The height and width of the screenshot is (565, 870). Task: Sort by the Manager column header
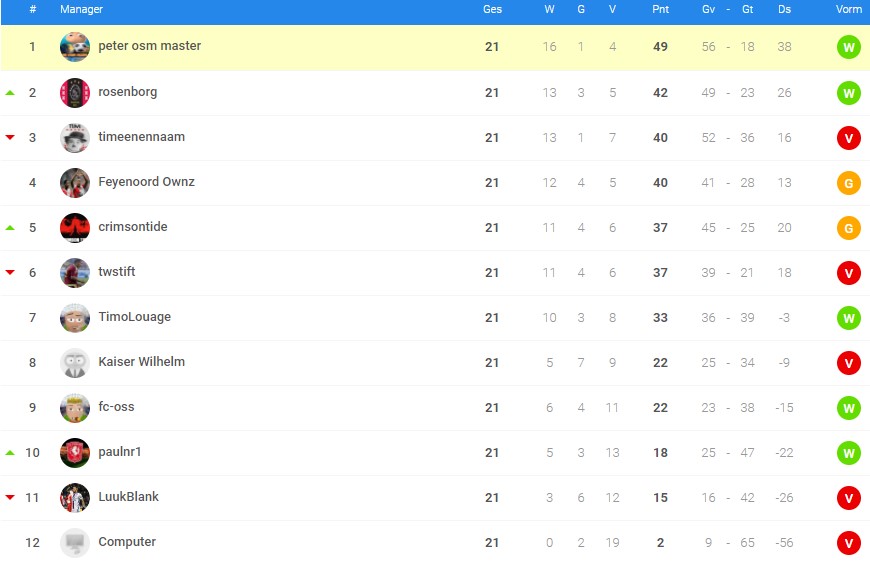[82, 9]
